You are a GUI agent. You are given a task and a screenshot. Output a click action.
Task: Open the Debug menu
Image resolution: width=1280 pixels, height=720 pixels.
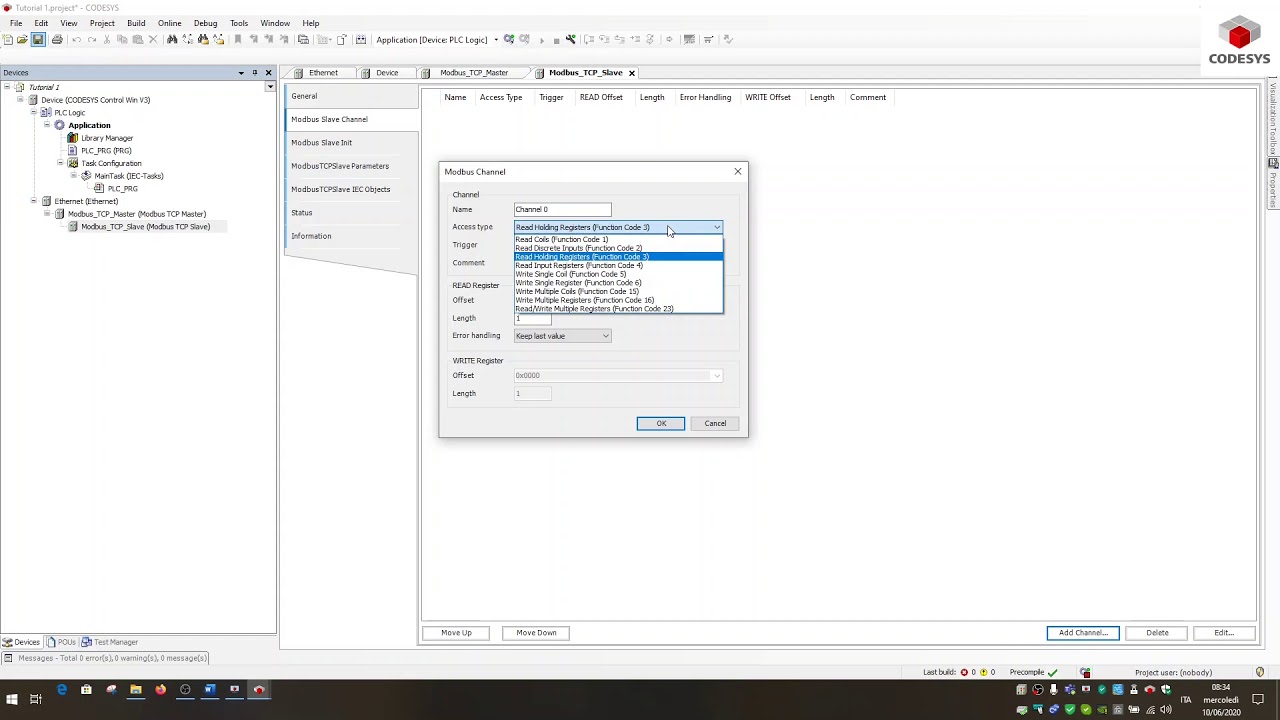click(x=205, y=23)
